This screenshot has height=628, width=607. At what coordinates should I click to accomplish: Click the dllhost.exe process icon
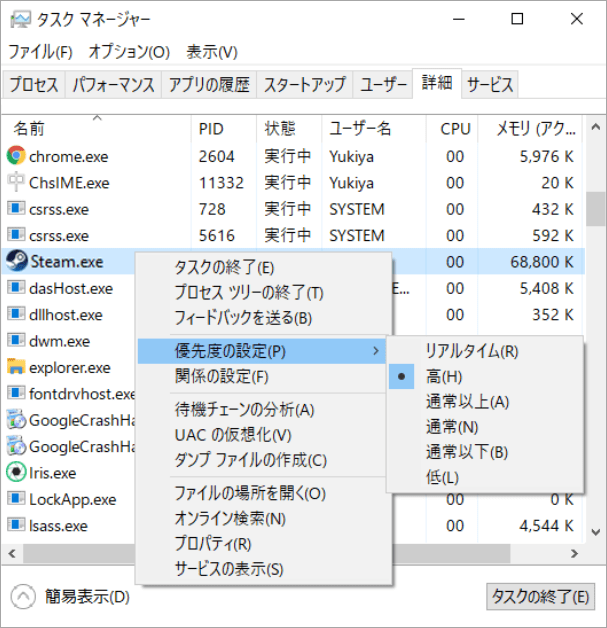[x=16, y=314]
